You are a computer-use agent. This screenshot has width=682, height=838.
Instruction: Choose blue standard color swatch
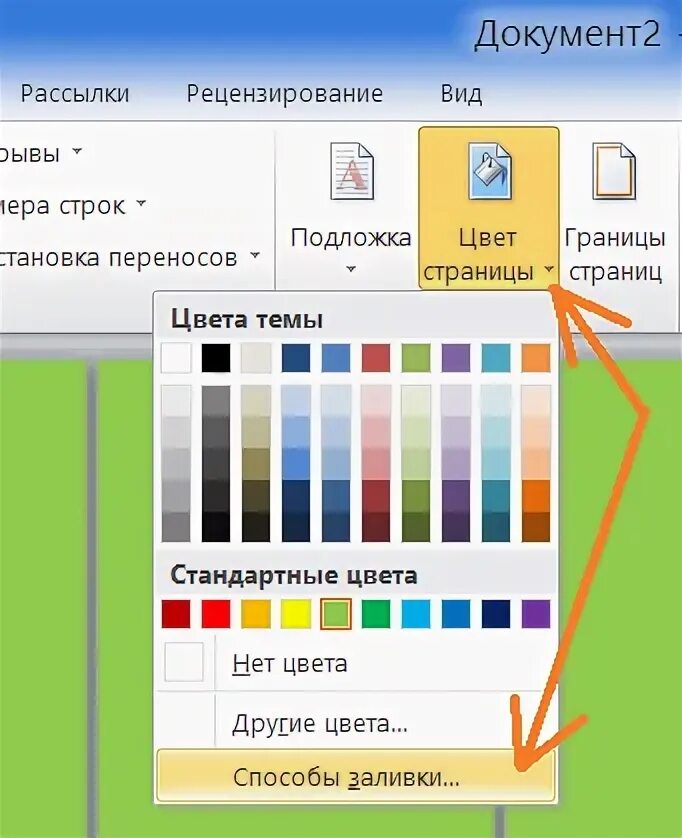pos(456,614)
